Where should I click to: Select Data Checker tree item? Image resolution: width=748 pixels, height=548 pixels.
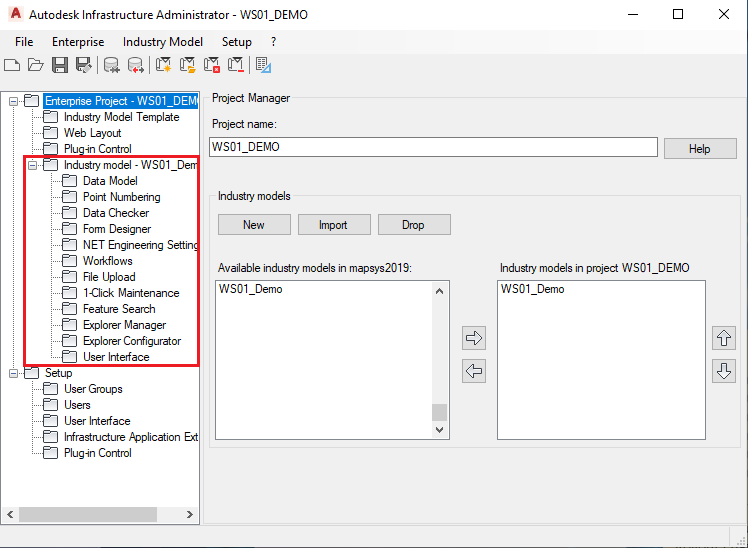click(x=116, y=213)
